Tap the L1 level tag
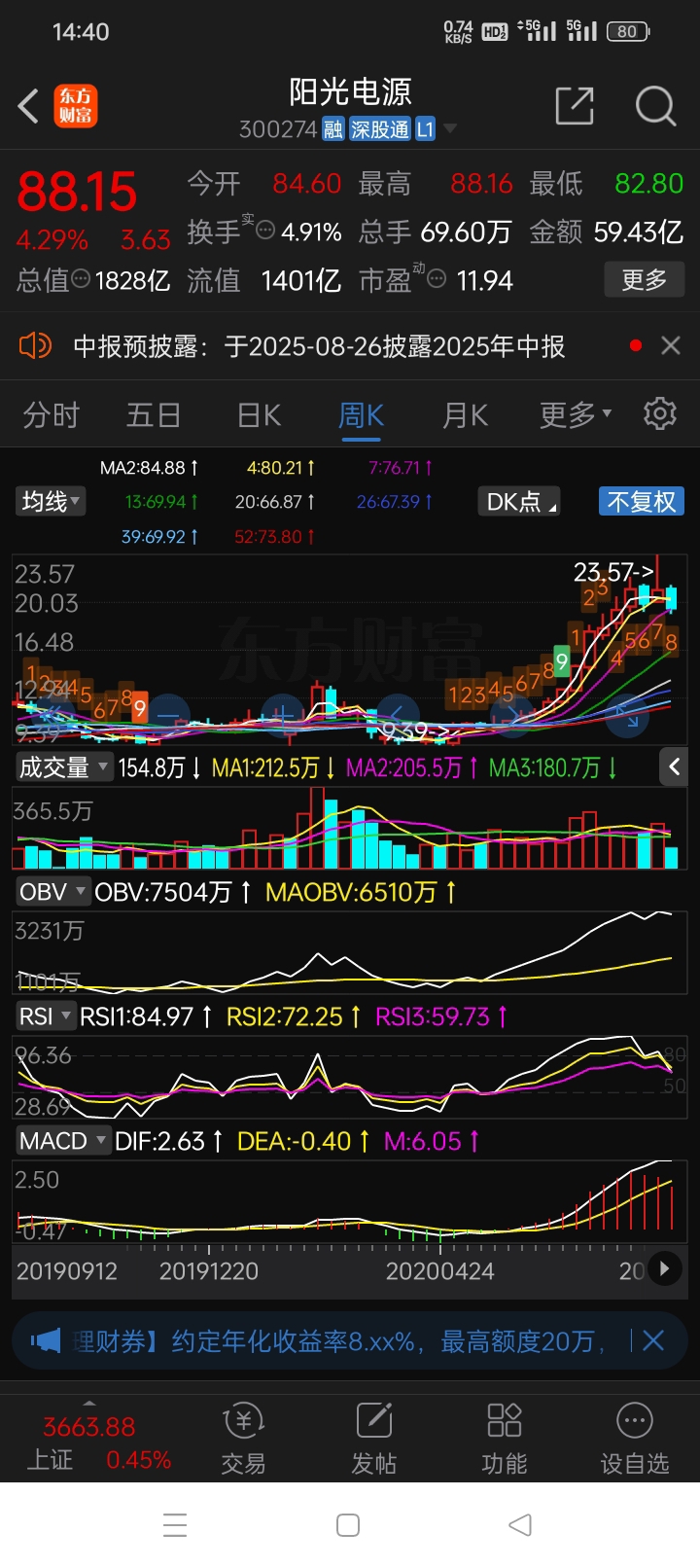The width and height of the screenshot is (700, 1568). [x=425, y=129]
